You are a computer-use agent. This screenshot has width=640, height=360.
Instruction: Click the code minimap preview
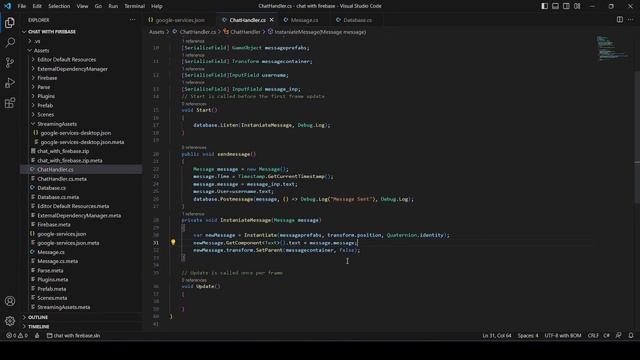pos(611,49)
